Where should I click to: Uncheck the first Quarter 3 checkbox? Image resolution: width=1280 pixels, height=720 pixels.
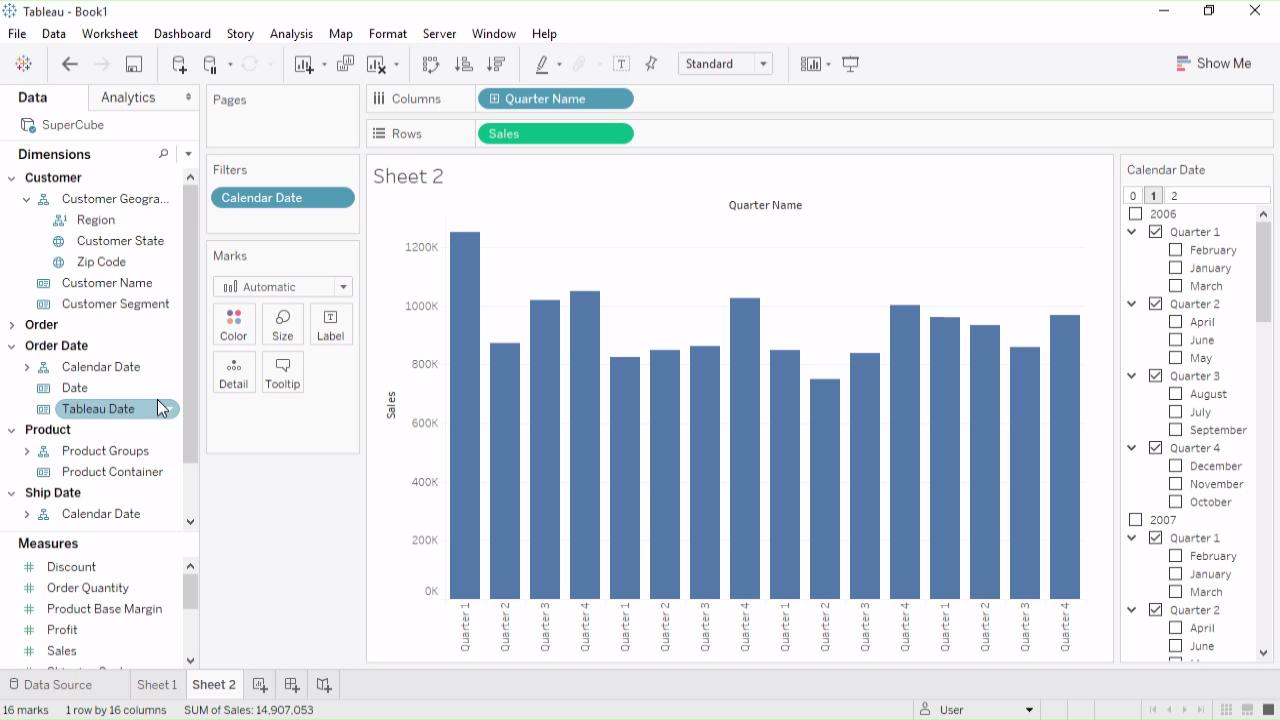click(x=1156, y=376)
